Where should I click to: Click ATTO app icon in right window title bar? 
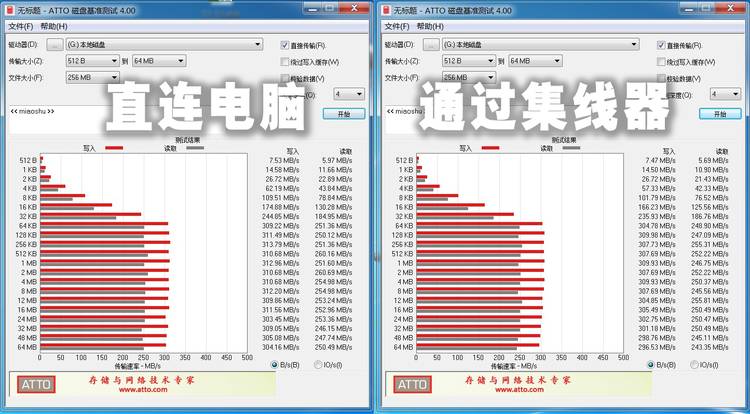coord(386,10)
